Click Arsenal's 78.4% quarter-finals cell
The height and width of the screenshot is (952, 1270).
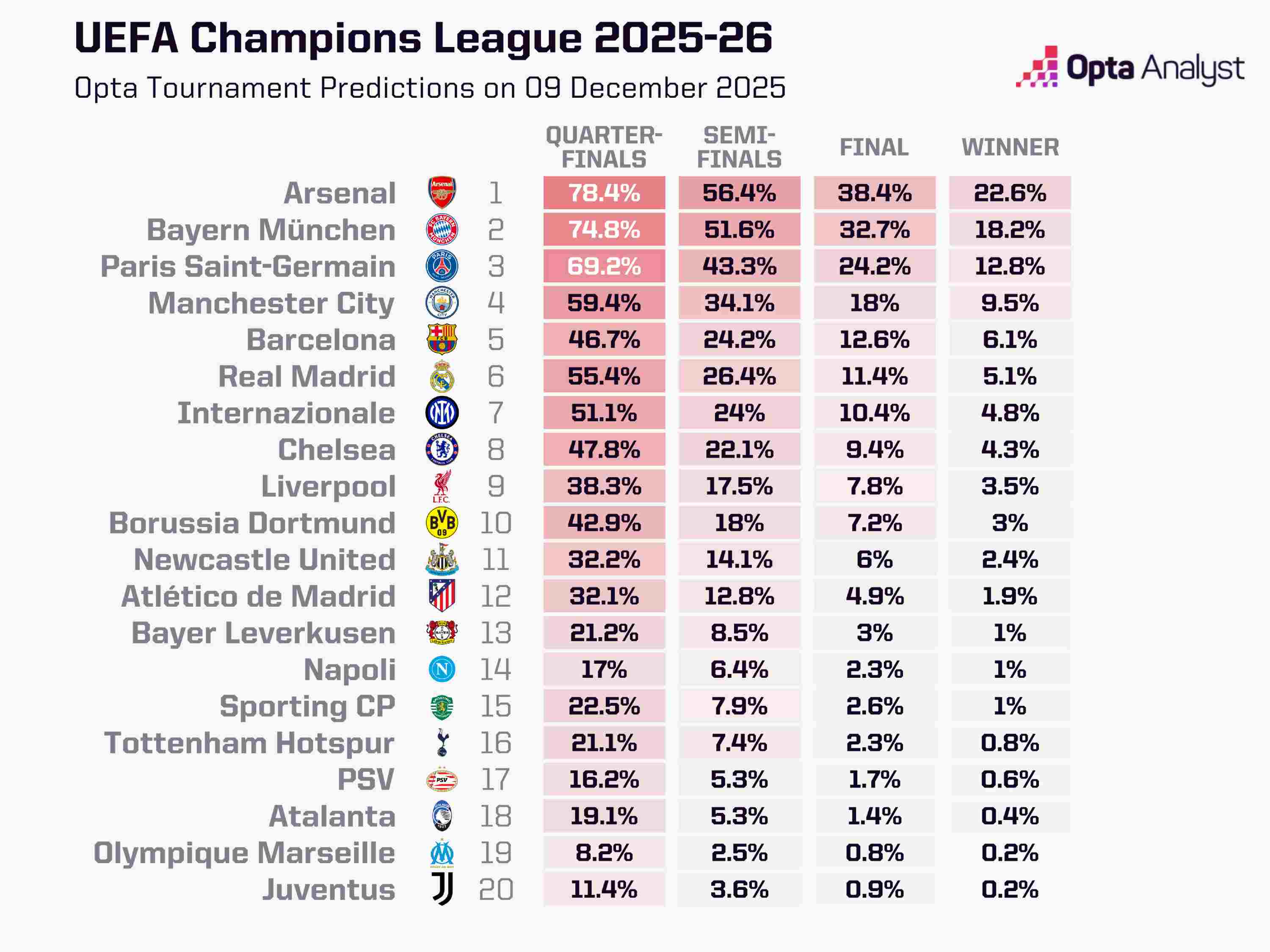click(x=604, y=193)
